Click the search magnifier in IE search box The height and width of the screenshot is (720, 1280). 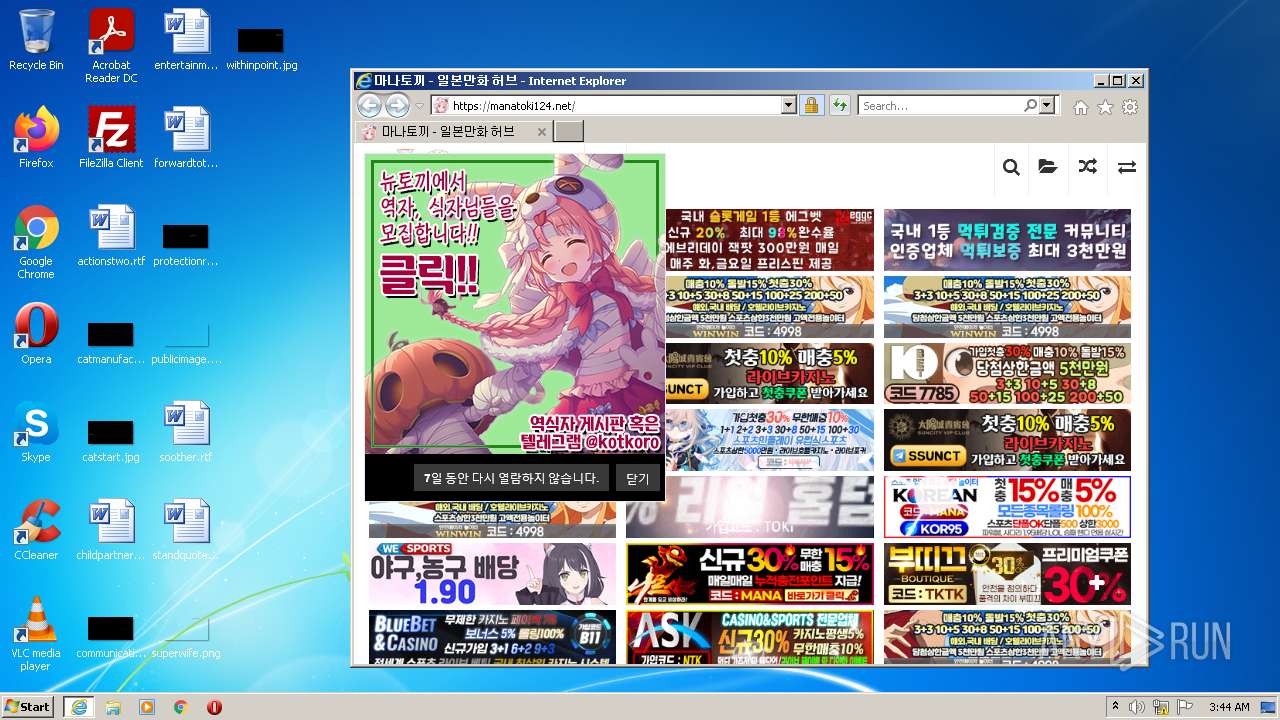(x=1030, y=105)
